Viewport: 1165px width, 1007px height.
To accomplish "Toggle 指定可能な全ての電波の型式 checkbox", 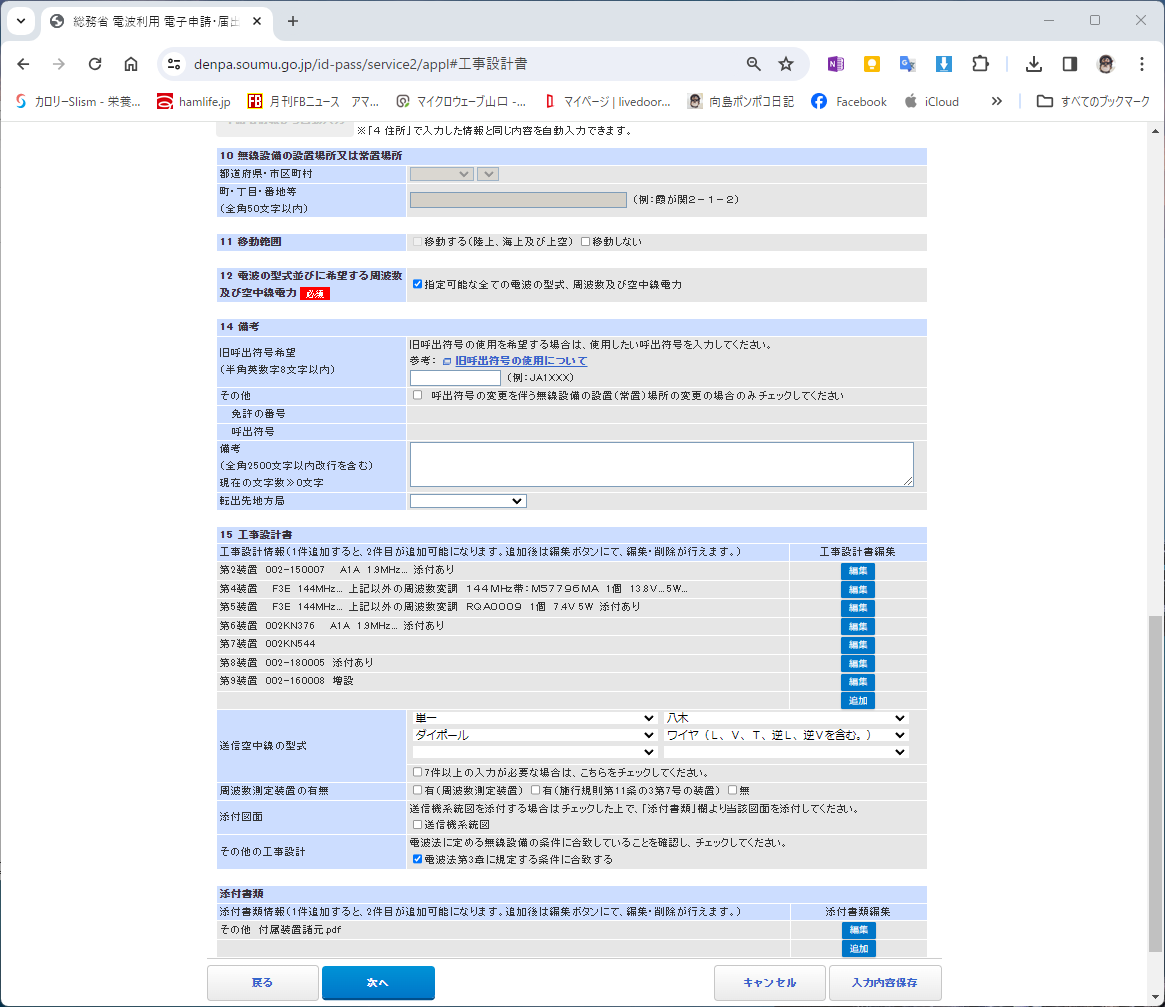I will tap(418, 284).
